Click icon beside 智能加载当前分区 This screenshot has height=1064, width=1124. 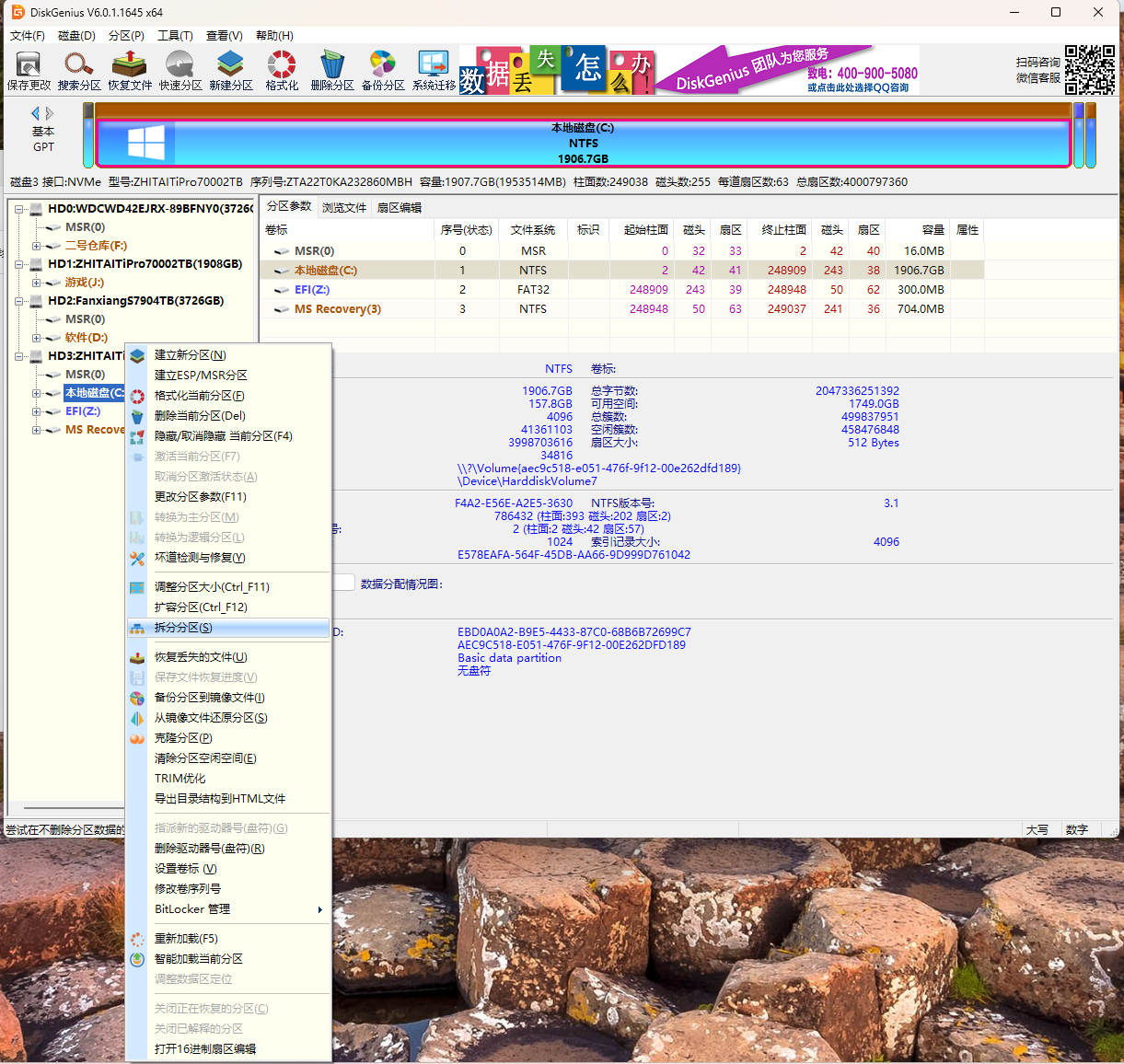[137, 959]
